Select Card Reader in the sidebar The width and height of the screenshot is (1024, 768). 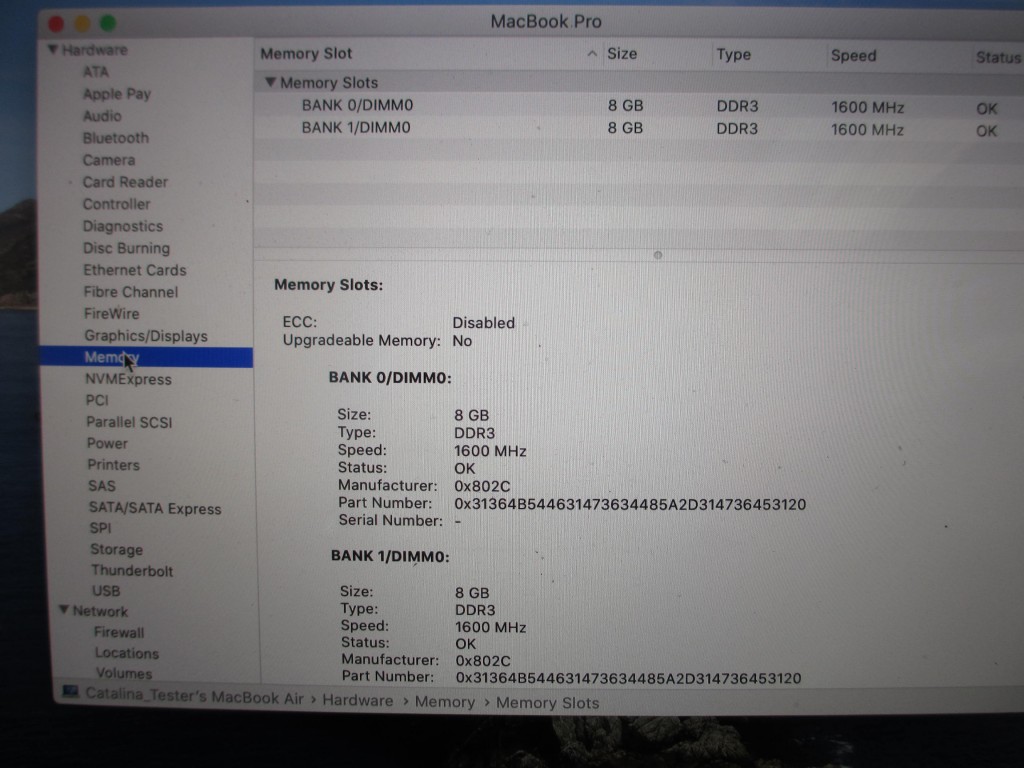pos(125,182)
